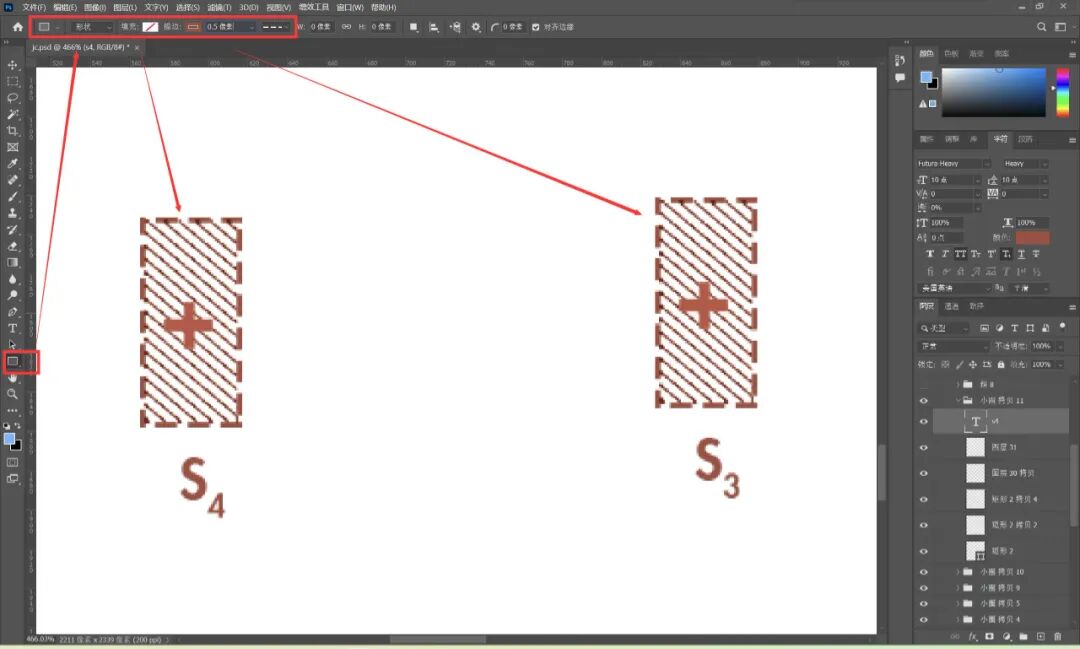Select the Move tool
Screen dimensions: 1080x649
point(12,65)
